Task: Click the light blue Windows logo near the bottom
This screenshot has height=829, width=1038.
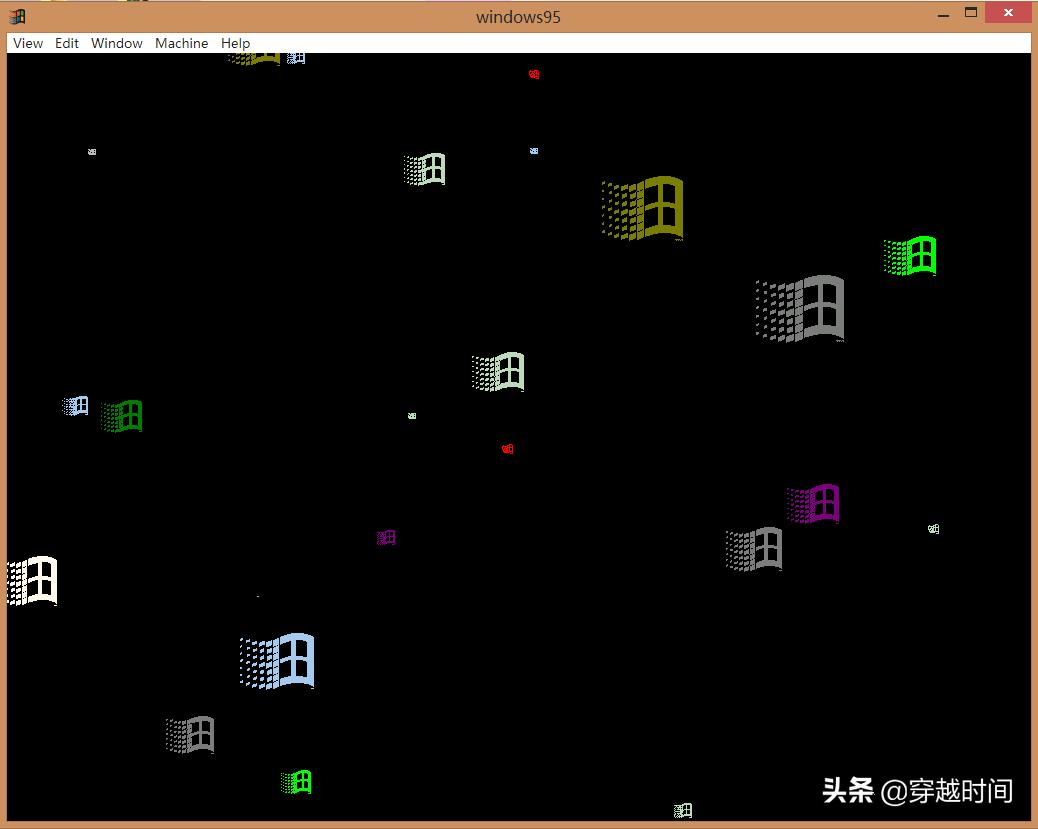Action: (x=277, y=660)
